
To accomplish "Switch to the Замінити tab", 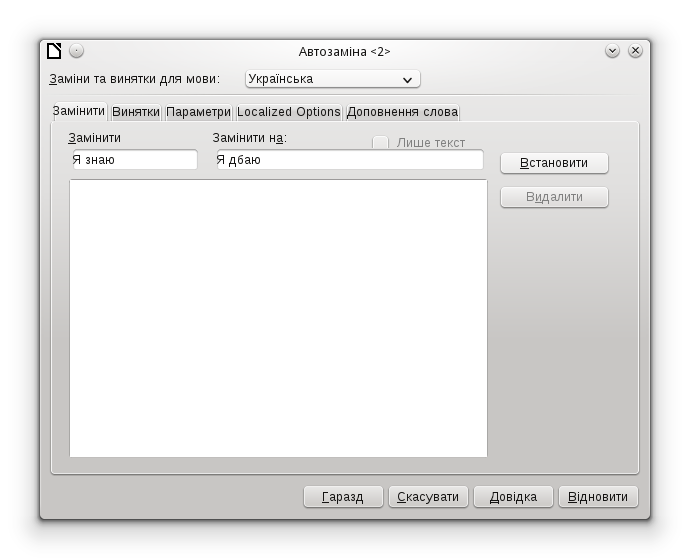I will click(79, 112).
